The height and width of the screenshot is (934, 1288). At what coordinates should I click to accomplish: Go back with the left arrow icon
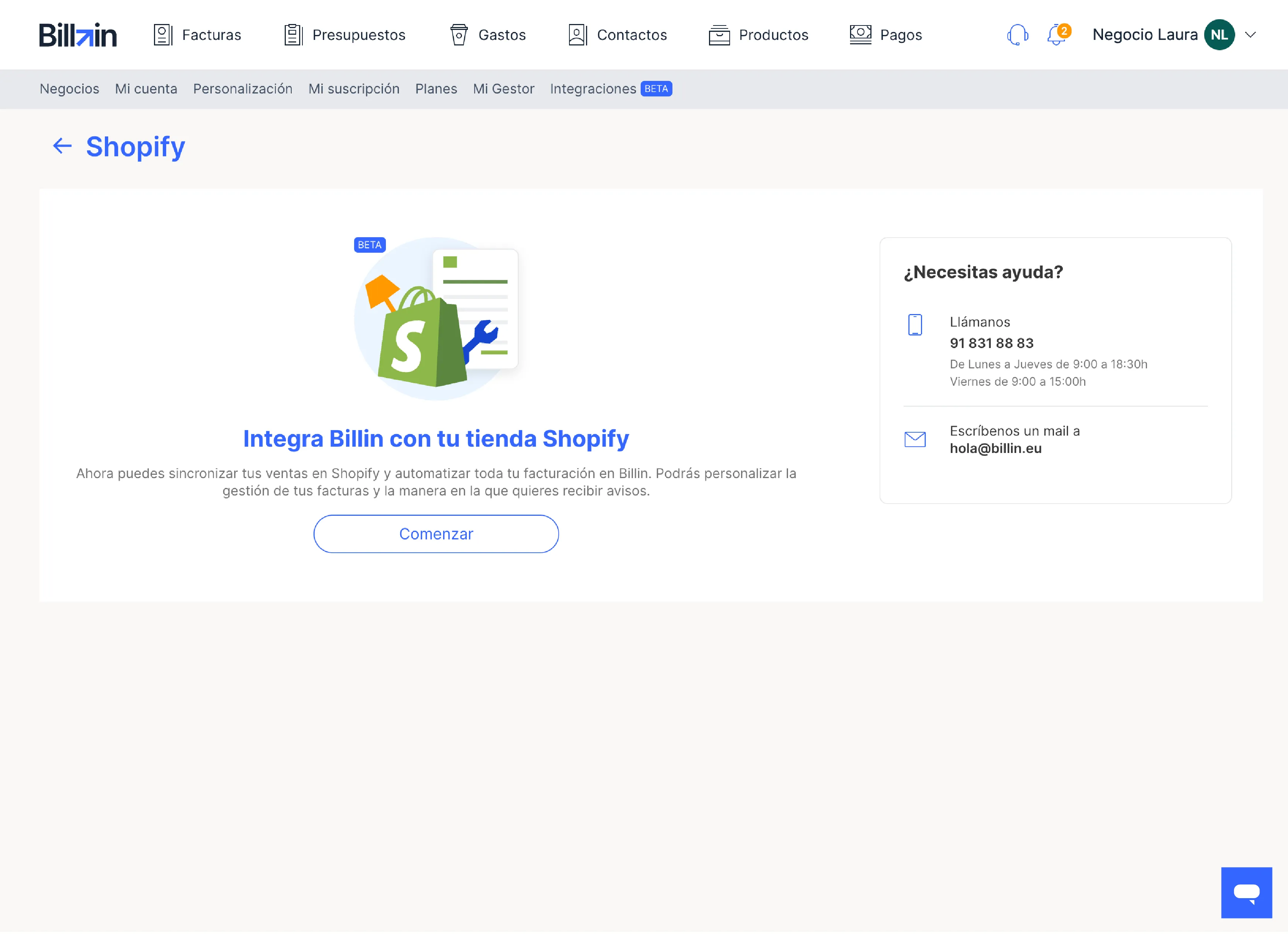[62, 146]
